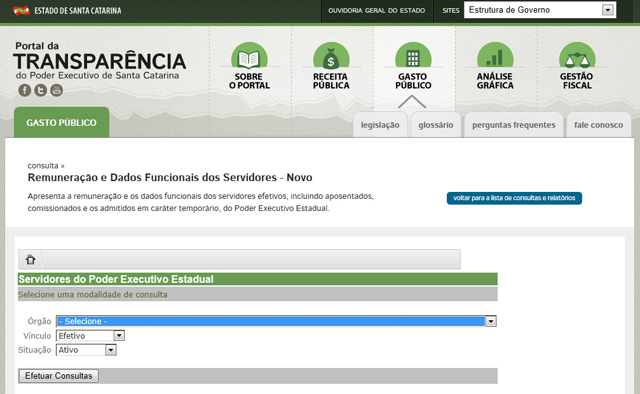Click the SITES label in the header
The image size is (640, 394).
[451, 11]
